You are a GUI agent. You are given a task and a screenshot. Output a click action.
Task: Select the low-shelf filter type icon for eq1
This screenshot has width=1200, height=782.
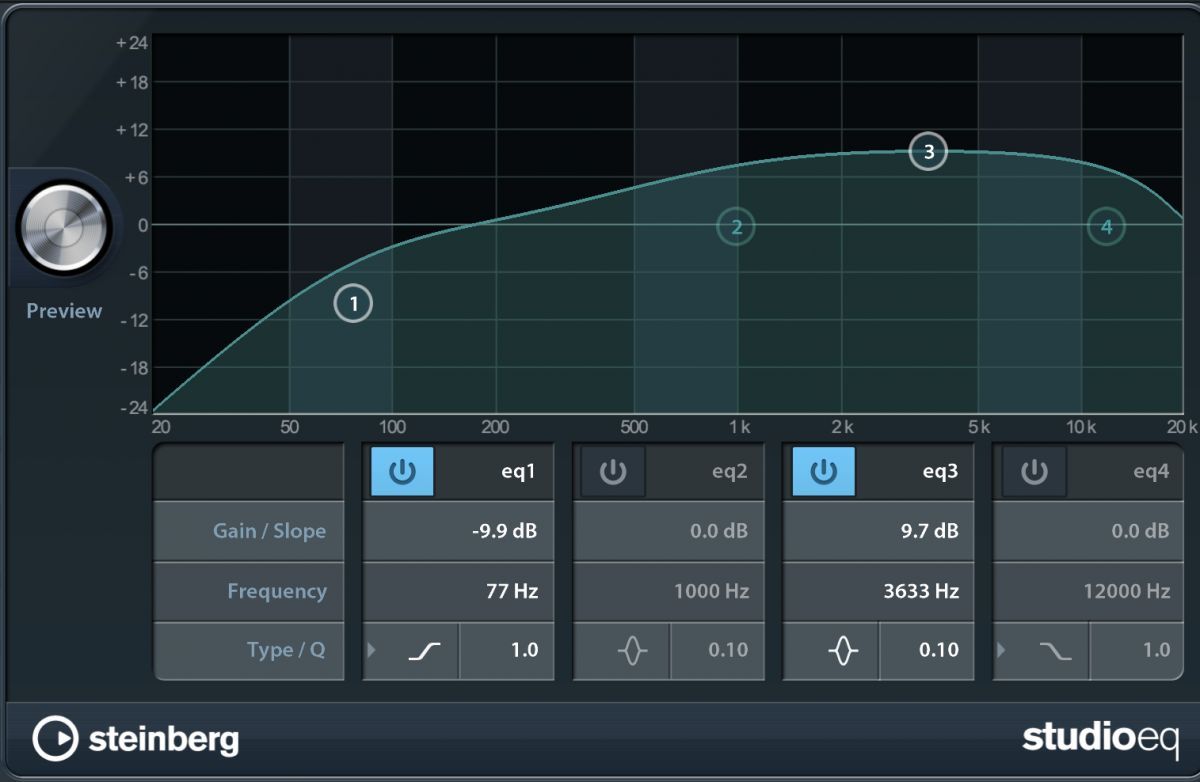(425, 650)
